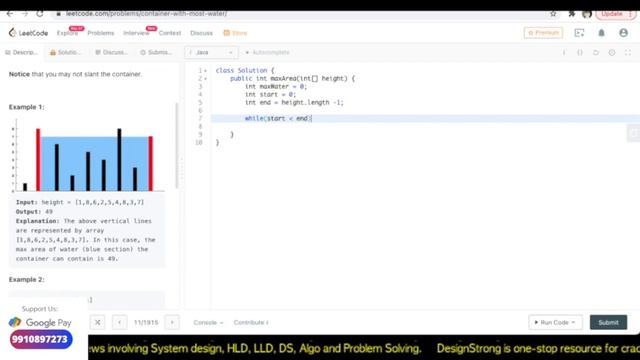The height and width of the screenshot is (360, 640).
Task: Click the 11/1915 problem counter
Action: (x=146, y=322)
